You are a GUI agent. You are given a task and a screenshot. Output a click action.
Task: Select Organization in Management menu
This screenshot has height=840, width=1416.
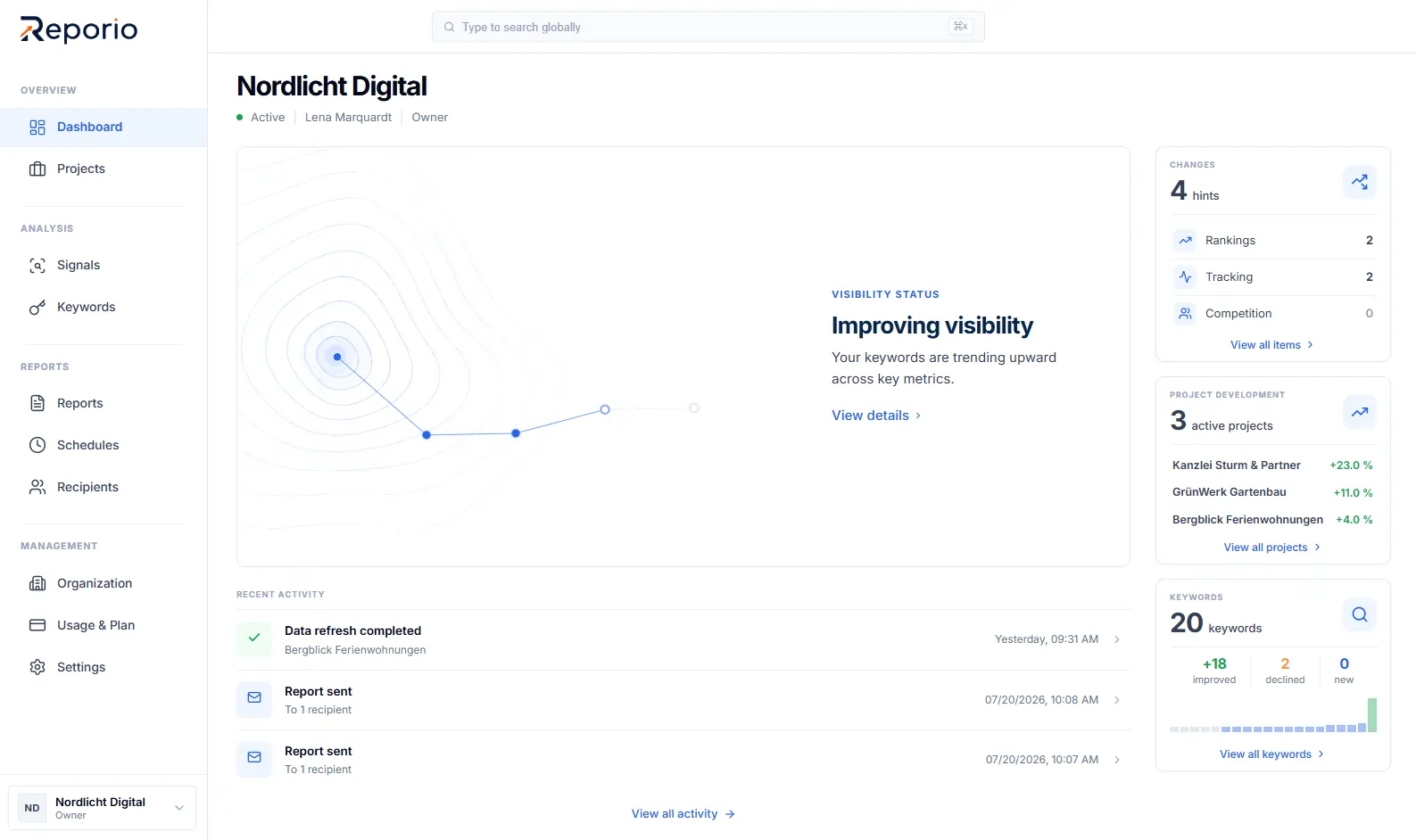pyautogui.click(x=104, y=584)
